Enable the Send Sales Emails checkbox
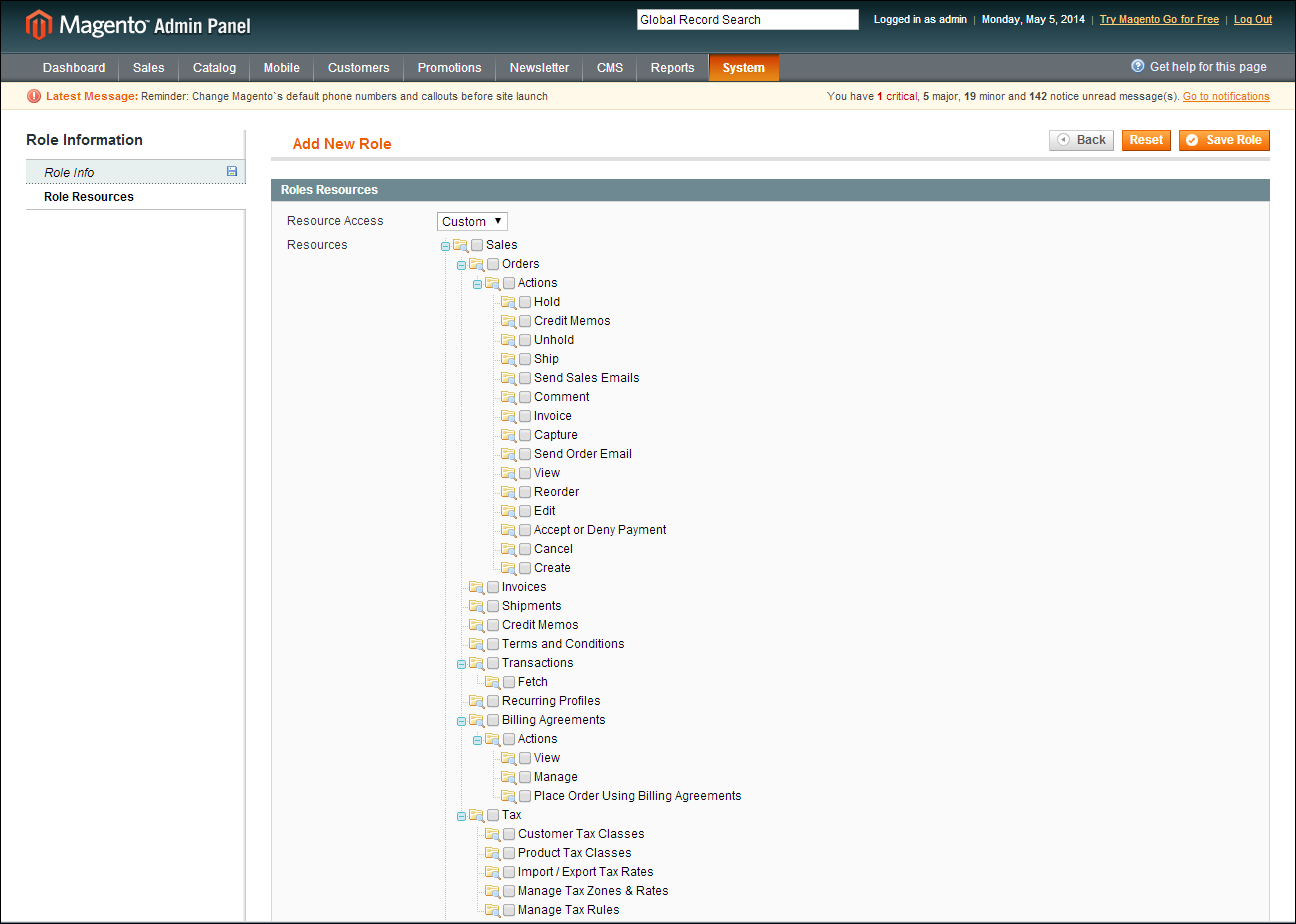1296x924 pixels. coord(525,378)
